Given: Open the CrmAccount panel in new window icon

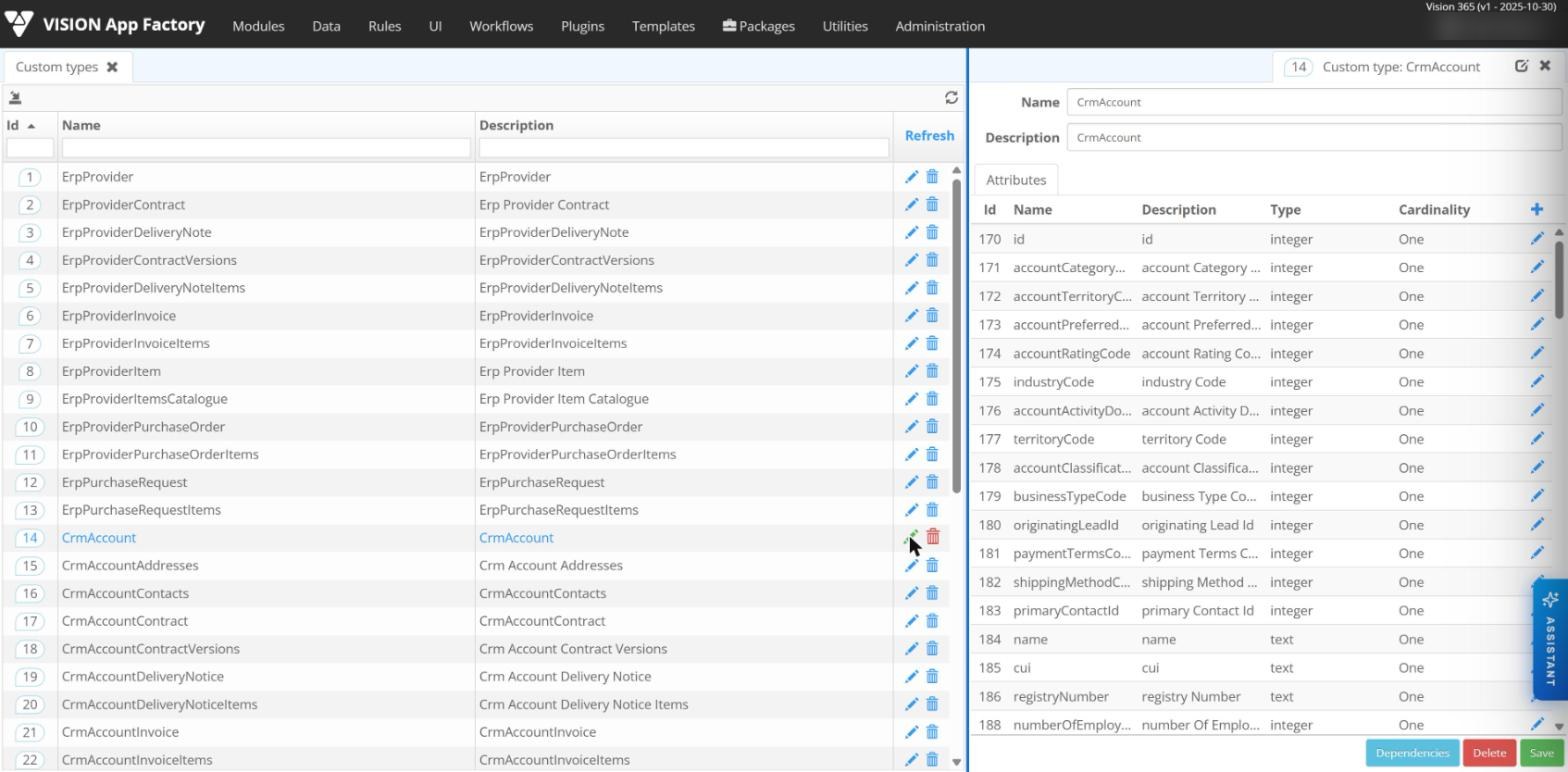Looking at the screenshot, I should click(x=1521, y=66).
